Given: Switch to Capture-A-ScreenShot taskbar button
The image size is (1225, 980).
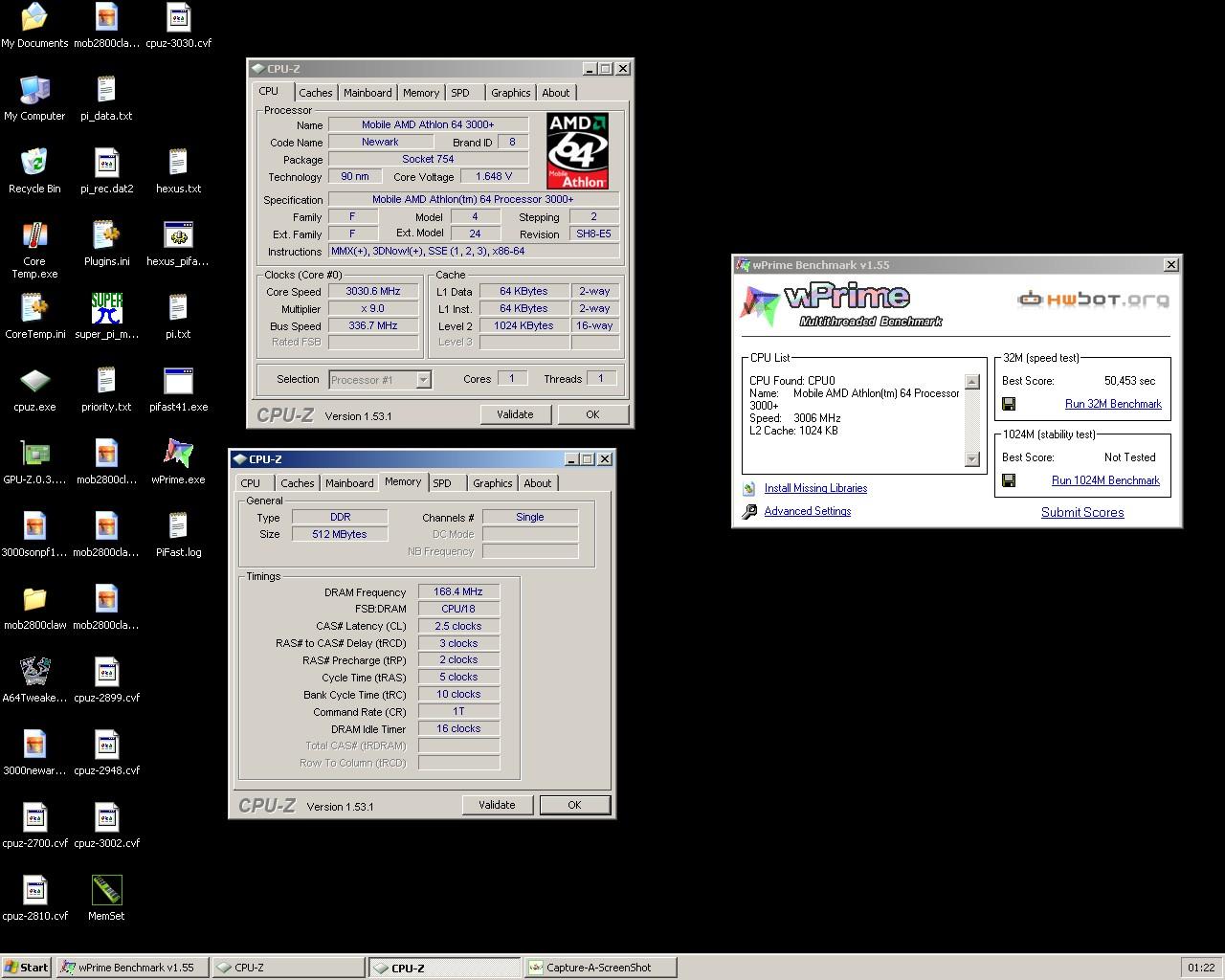Looking at the screenshot, I should [600, 968].
